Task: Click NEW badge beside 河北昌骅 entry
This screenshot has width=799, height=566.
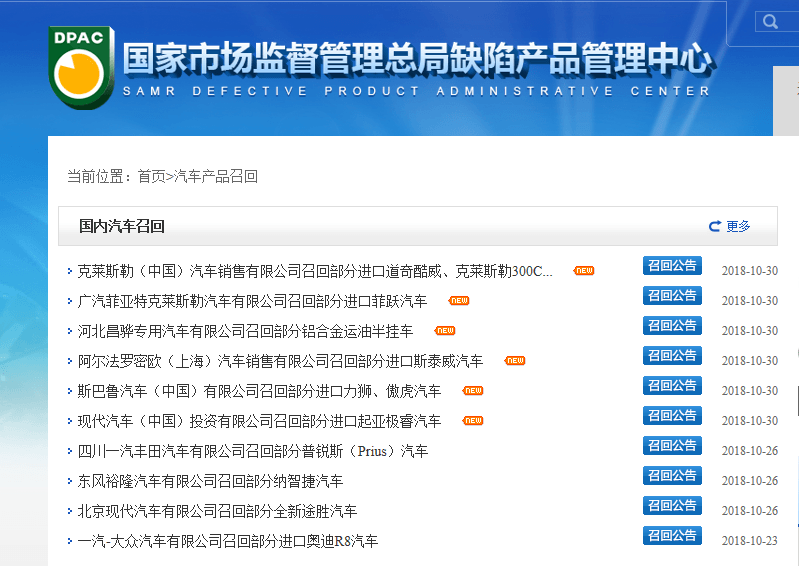Action: click(445, 331)
